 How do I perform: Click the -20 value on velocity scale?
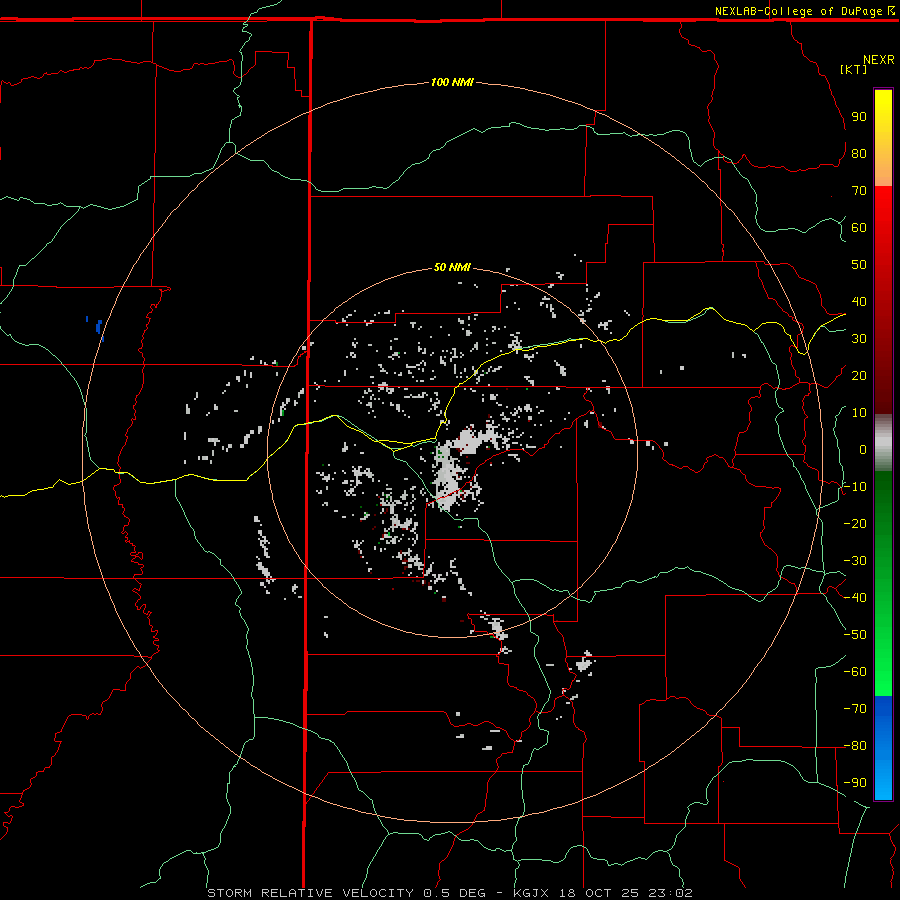pyautogui.click(x=855, y=523)
